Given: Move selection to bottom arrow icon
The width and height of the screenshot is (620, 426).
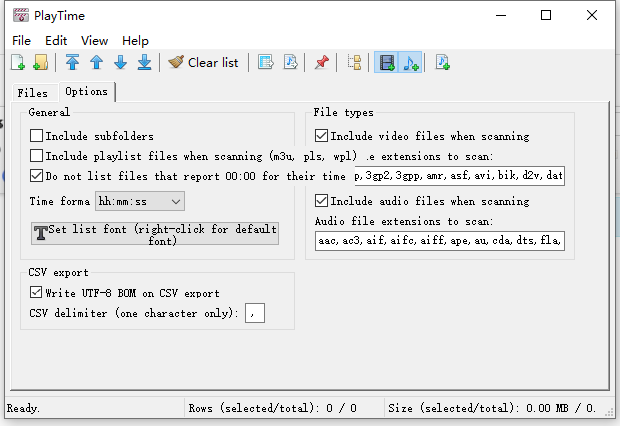Looking at the screenshot, I should (144, 62).
